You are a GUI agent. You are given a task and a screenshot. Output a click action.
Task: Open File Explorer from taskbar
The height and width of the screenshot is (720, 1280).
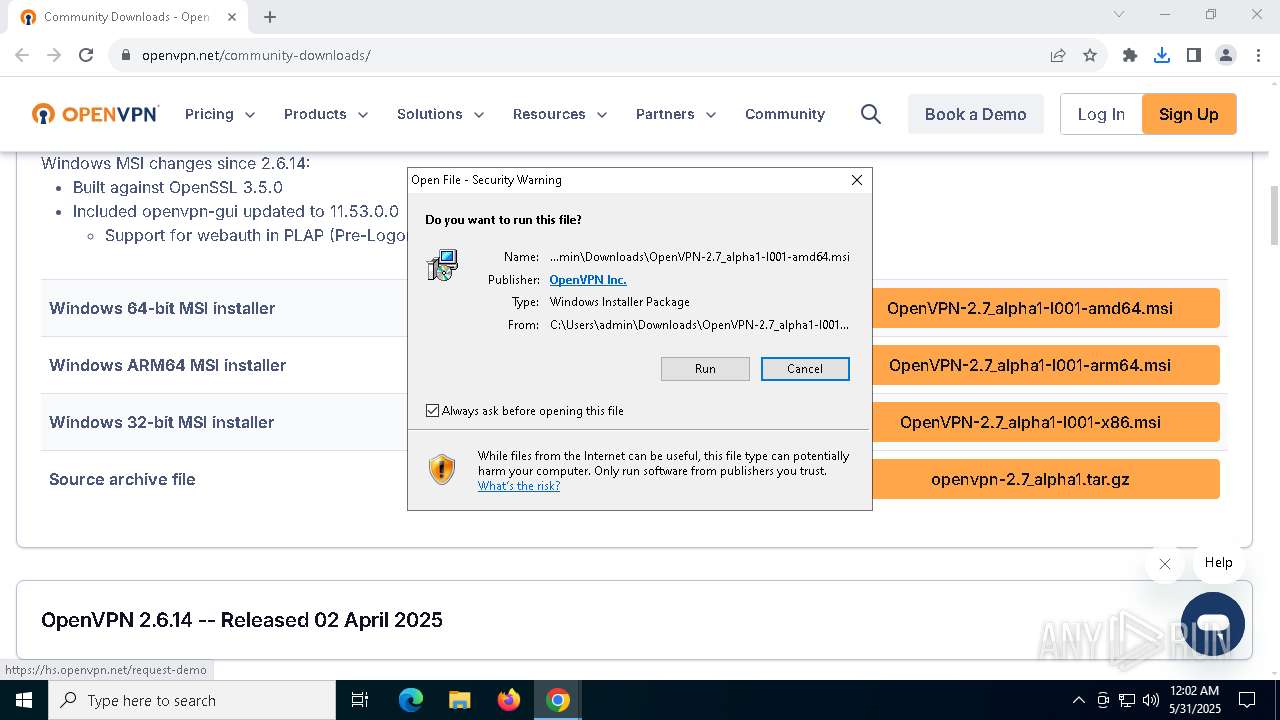(459, 700)
